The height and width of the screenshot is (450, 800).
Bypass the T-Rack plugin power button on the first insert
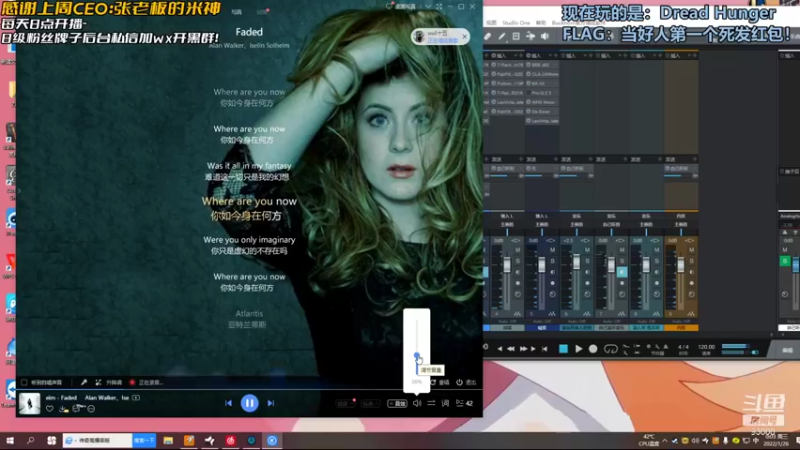(x=493, y=65)
